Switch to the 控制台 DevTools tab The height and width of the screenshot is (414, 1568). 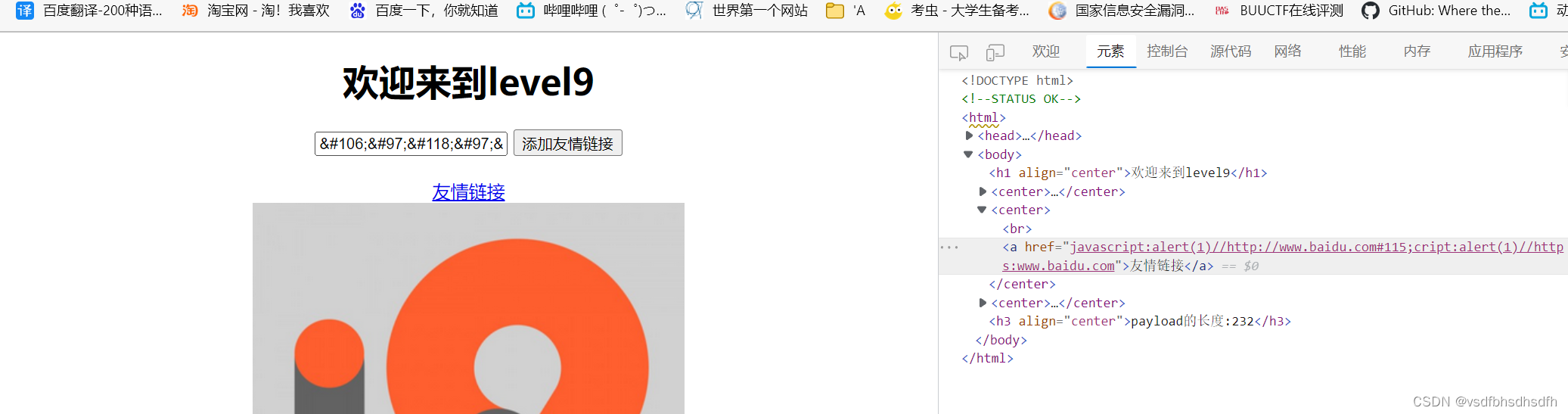pyautogui.click(x=1167, y=51)
